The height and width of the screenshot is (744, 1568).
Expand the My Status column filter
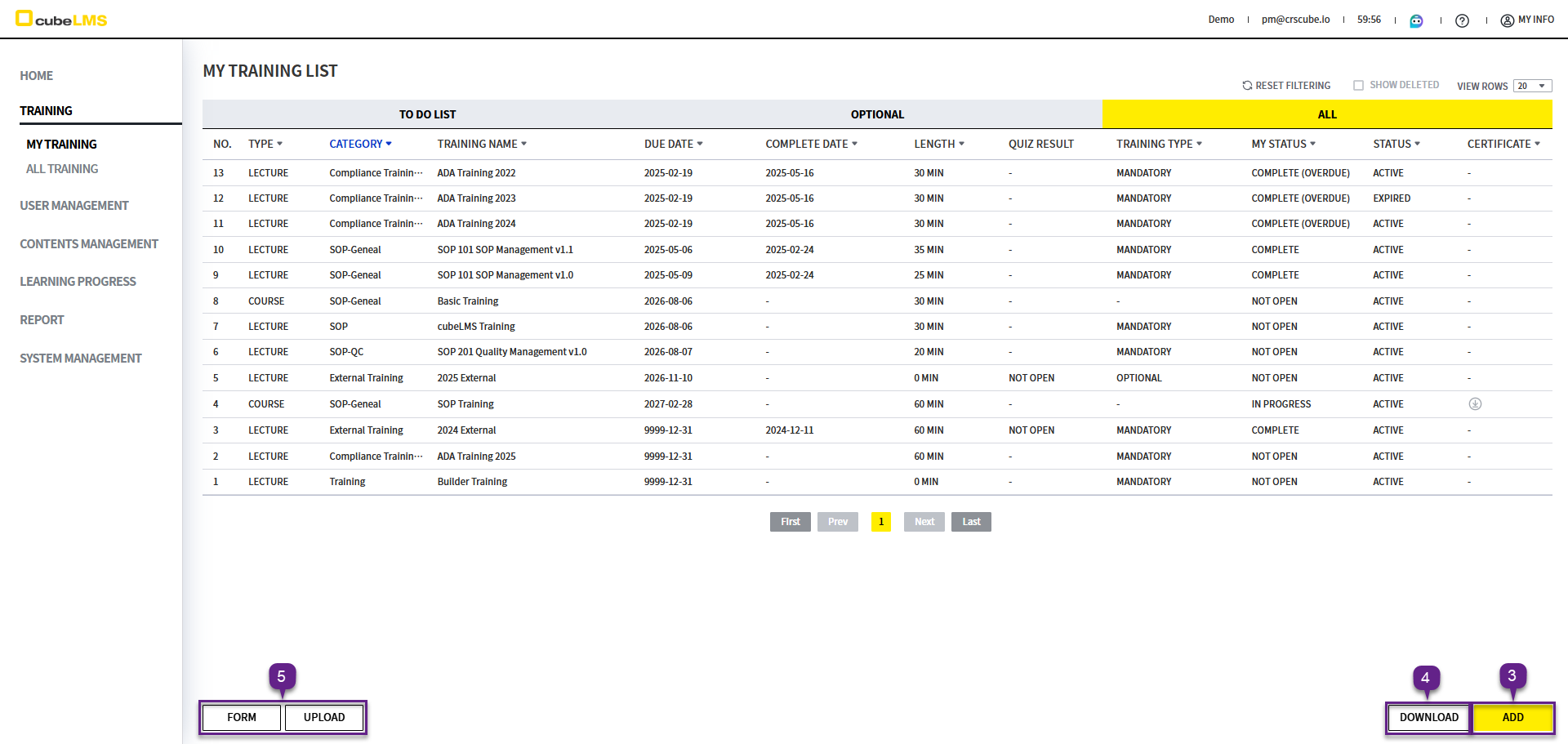pyautogui.click(x=1312, y=144)
